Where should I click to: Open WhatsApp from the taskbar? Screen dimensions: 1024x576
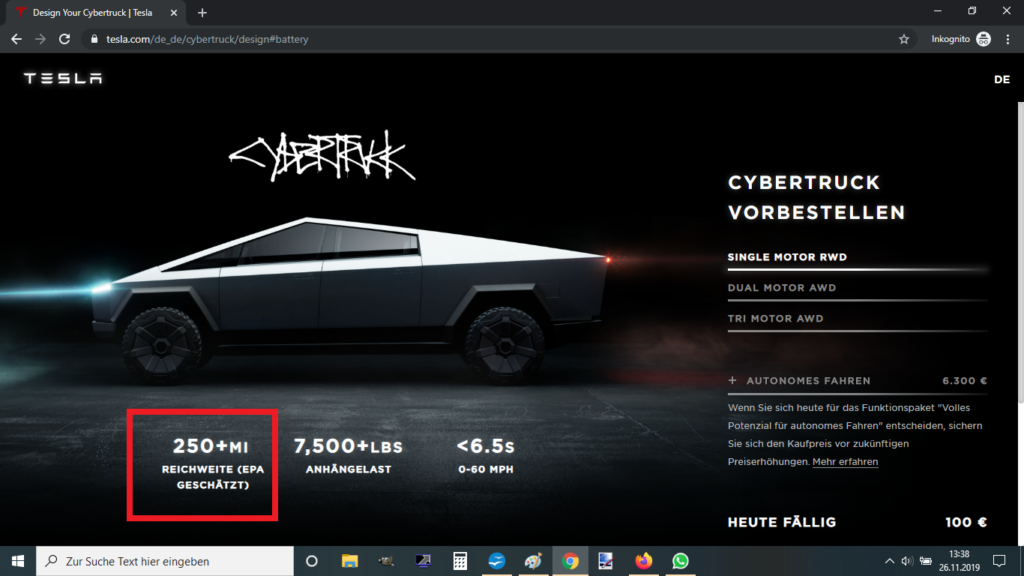[x=680, y=561]
